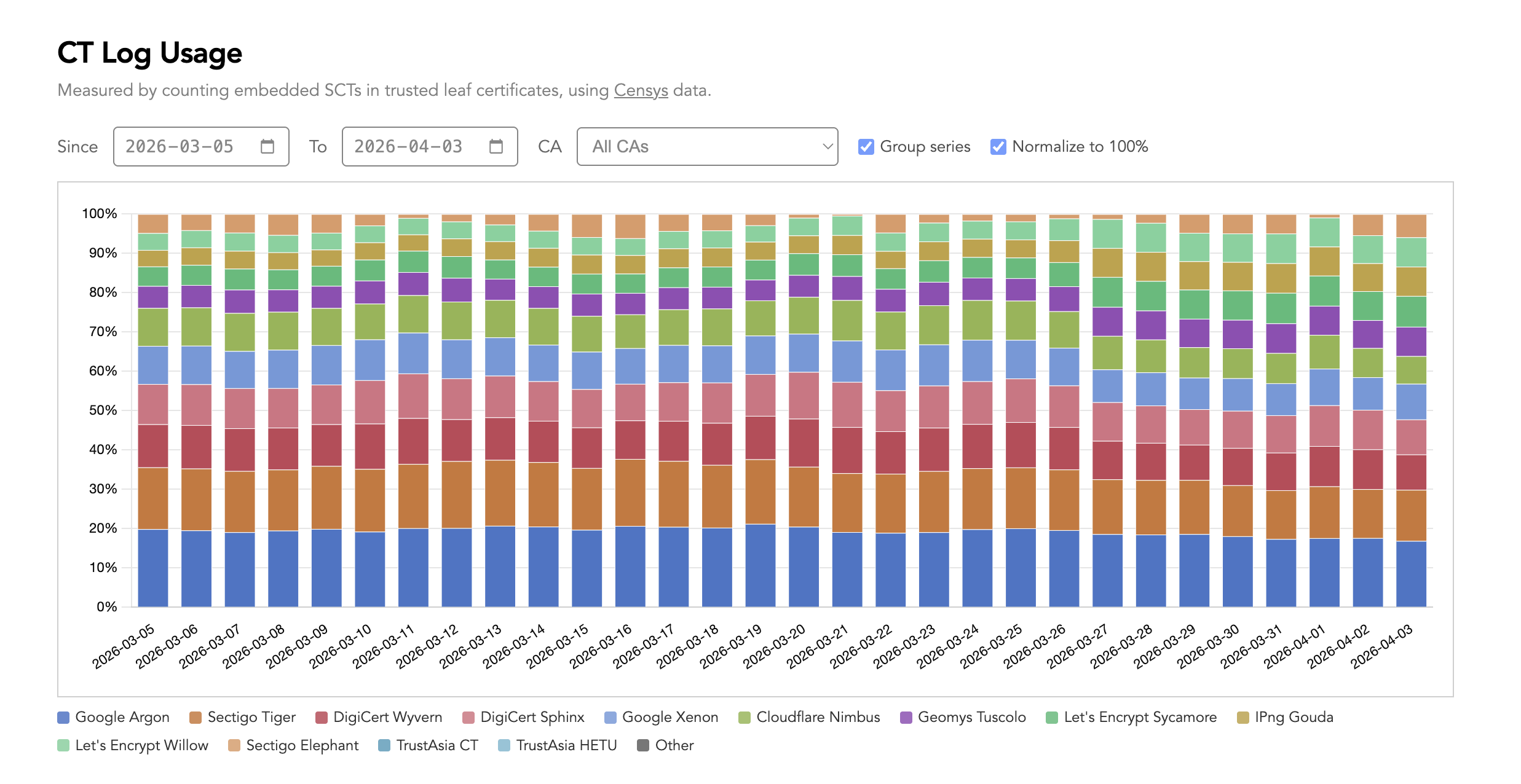
Task: Disable the Normalize to 100% checkbox
Action: (x=998, y=147)
